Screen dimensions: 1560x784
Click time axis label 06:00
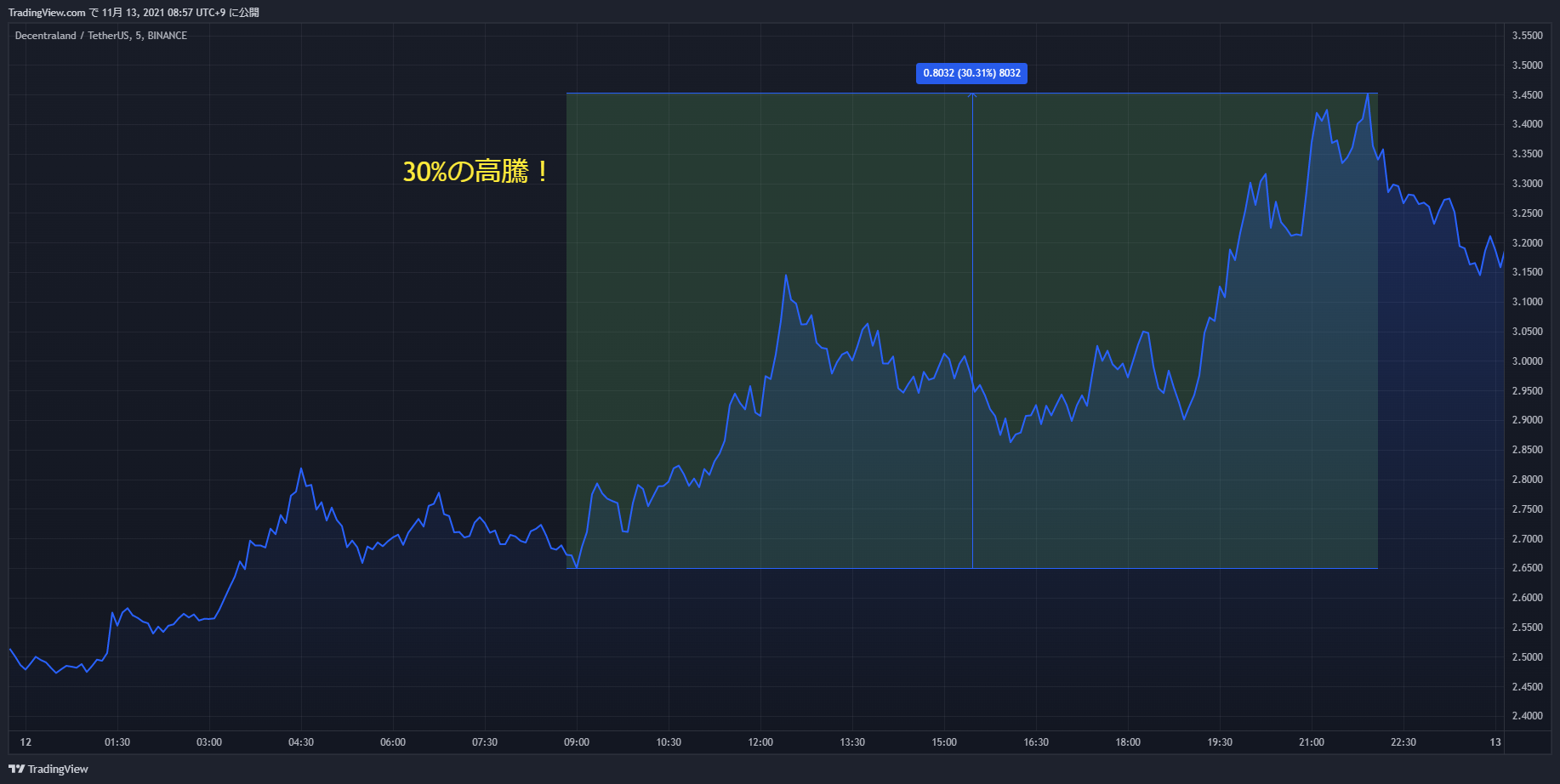393,742
